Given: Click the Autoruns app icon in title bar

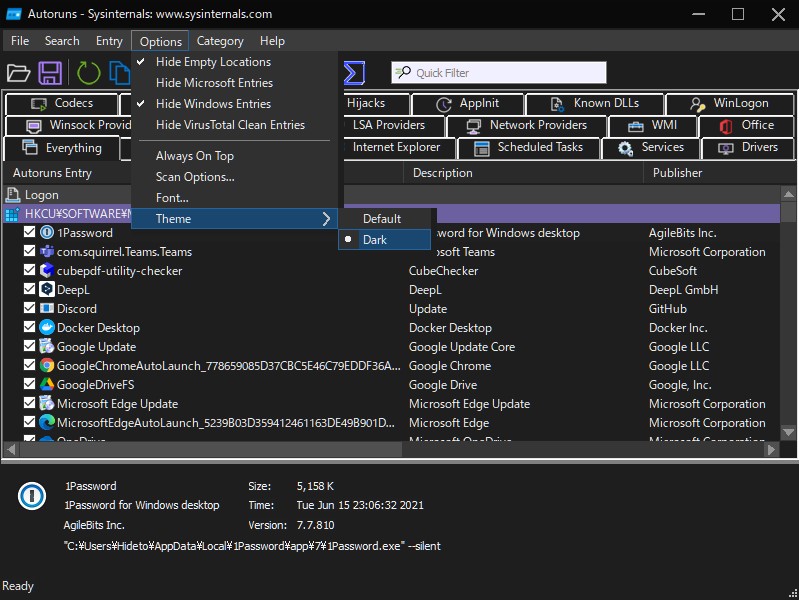Looking at the screenshot, I should click(x=14, y=14).
